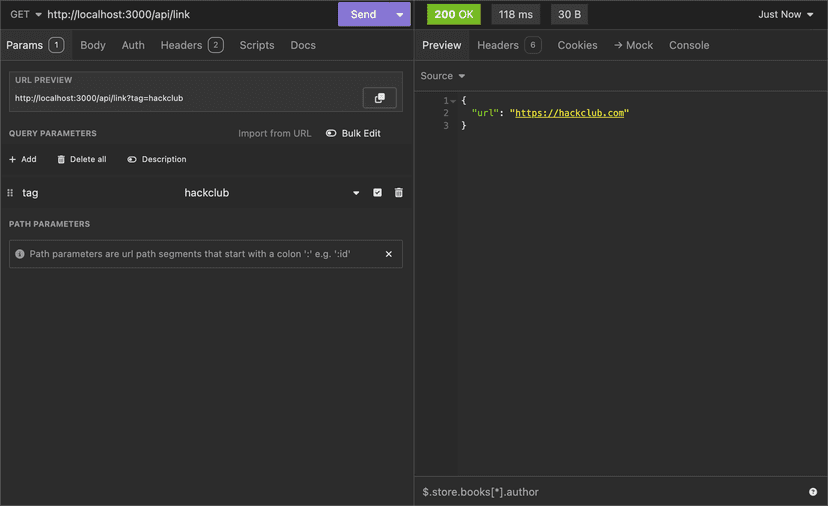
Task: Toggle the Description column
Action: coord(156,159)
